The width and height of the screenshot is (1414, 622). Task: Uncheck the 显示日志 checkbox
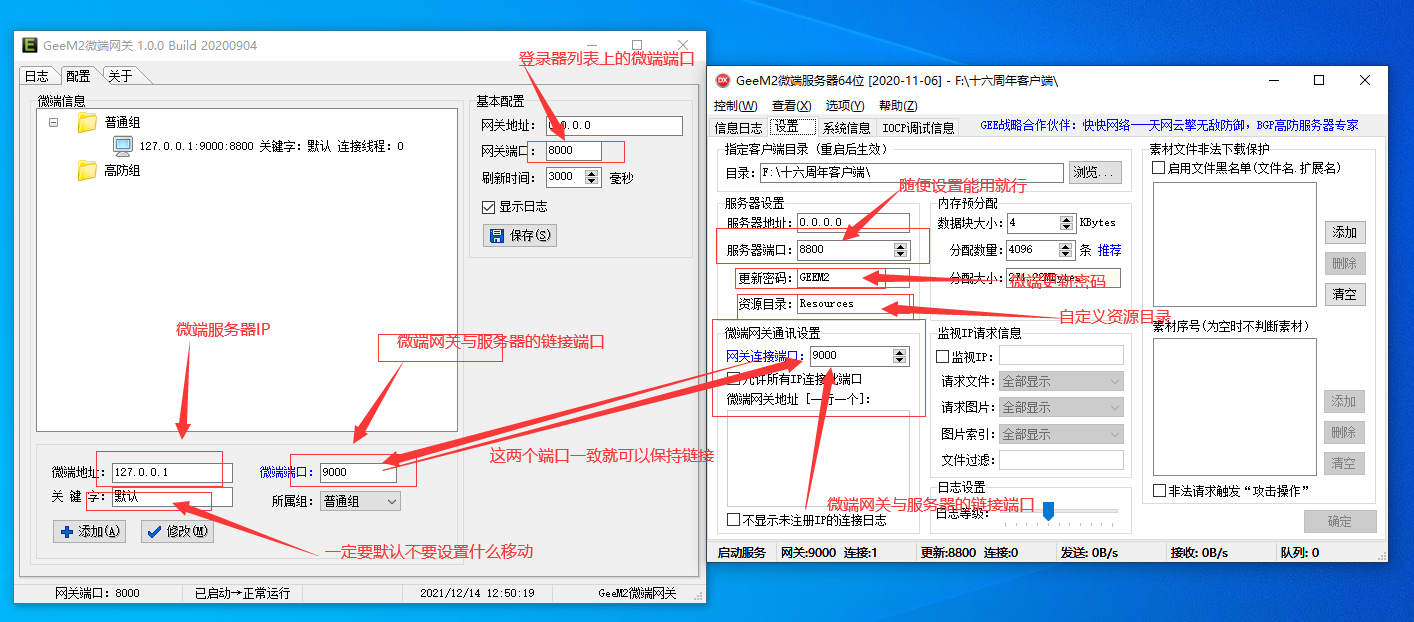coord(488,207)
